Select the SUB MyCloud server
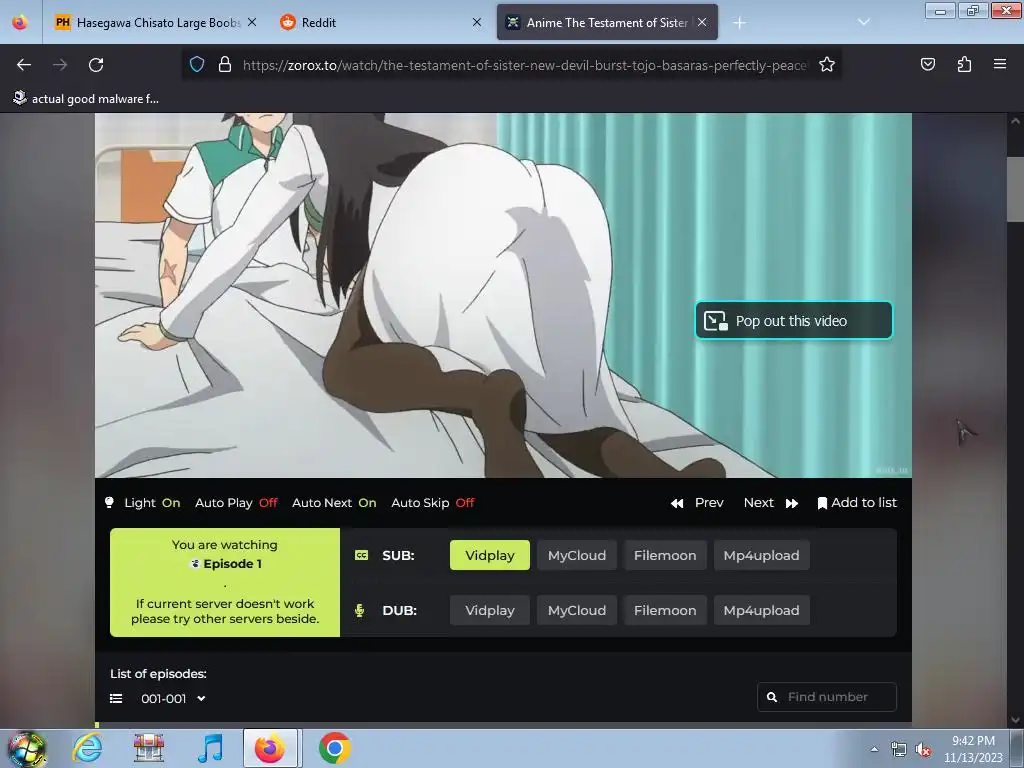The width and height of the screenshot is (1024, 768). (x=577, y=555)
